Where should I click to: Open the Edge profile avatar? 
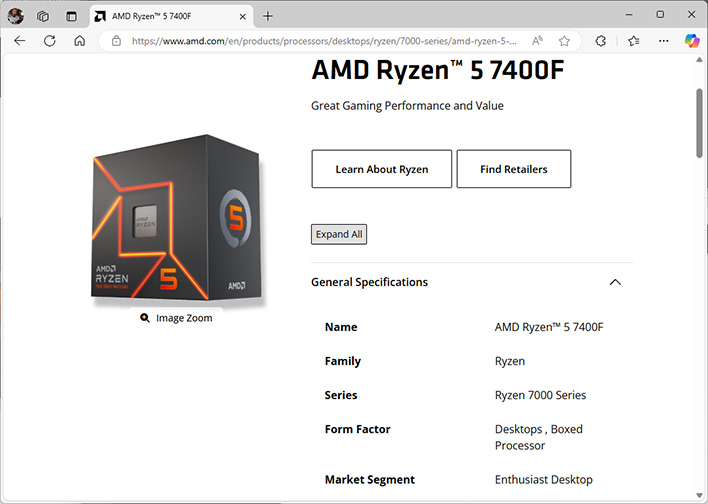coord(15,16)
